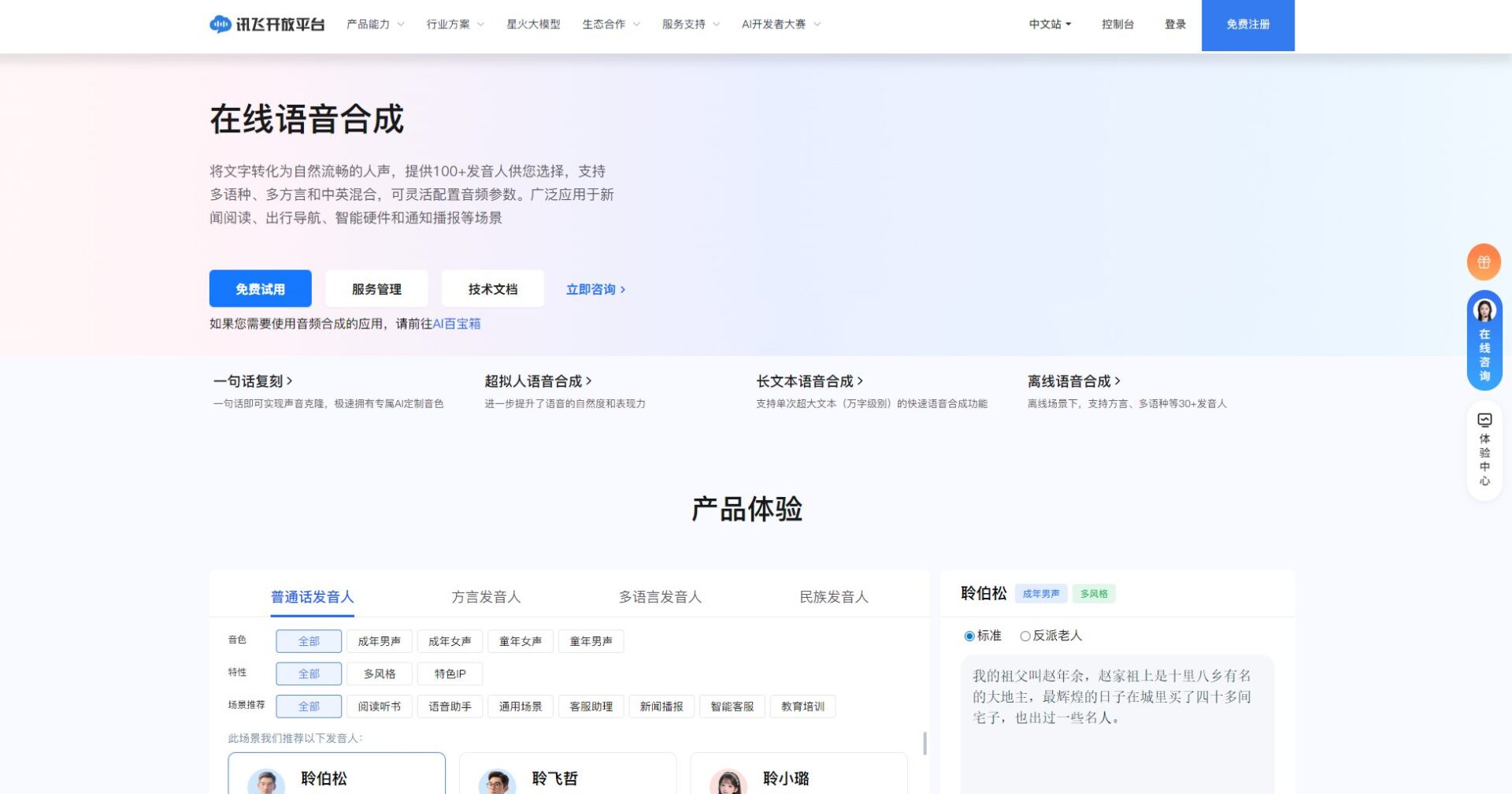Expand the 服务支持 navigation dropdown
The width and height of the screenshot is (1512, 794).
point(684,24)
